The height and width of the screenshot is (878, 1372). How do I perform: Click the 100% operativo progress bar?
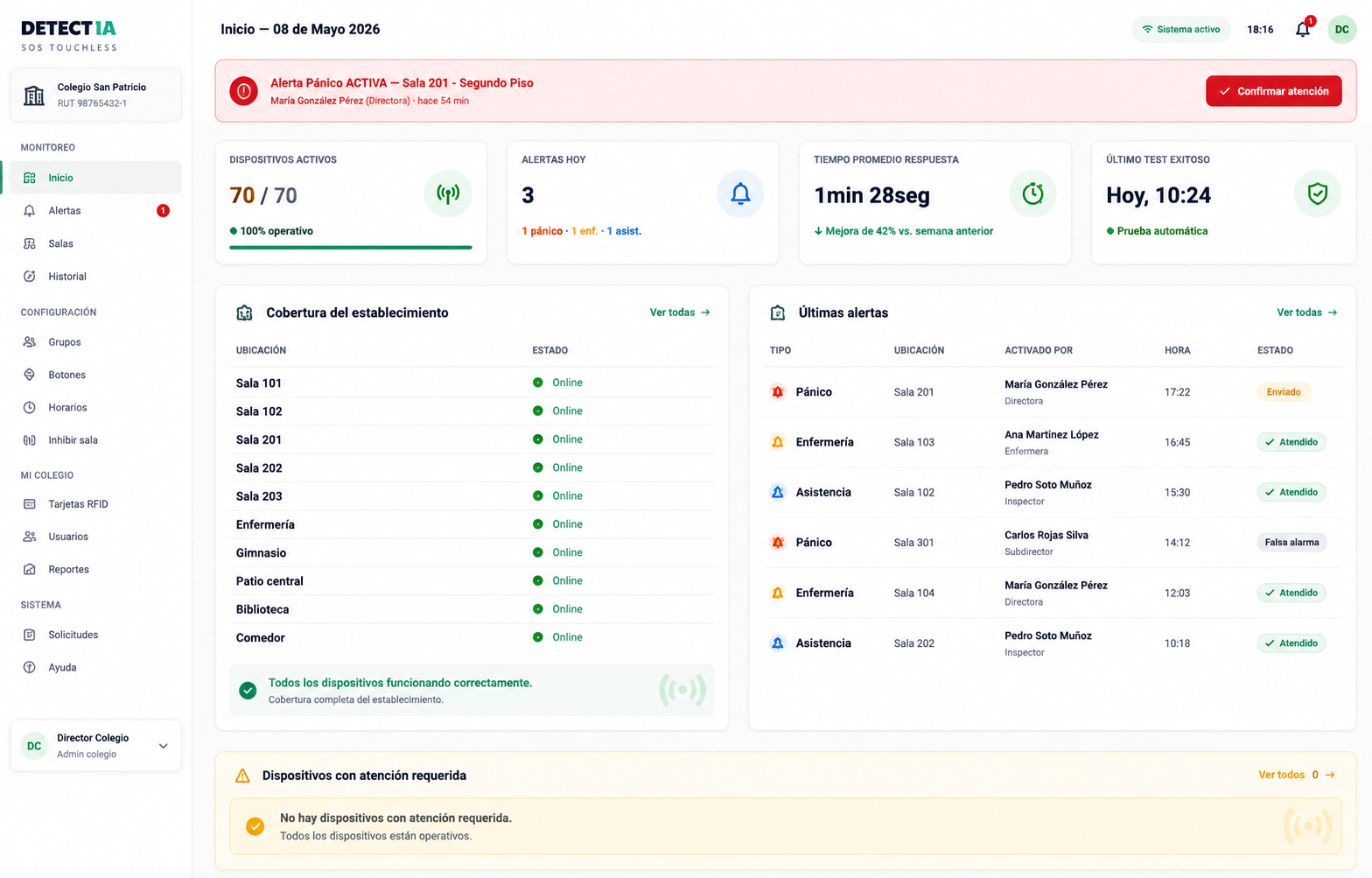pyautogui.click(x=351, y=248)
